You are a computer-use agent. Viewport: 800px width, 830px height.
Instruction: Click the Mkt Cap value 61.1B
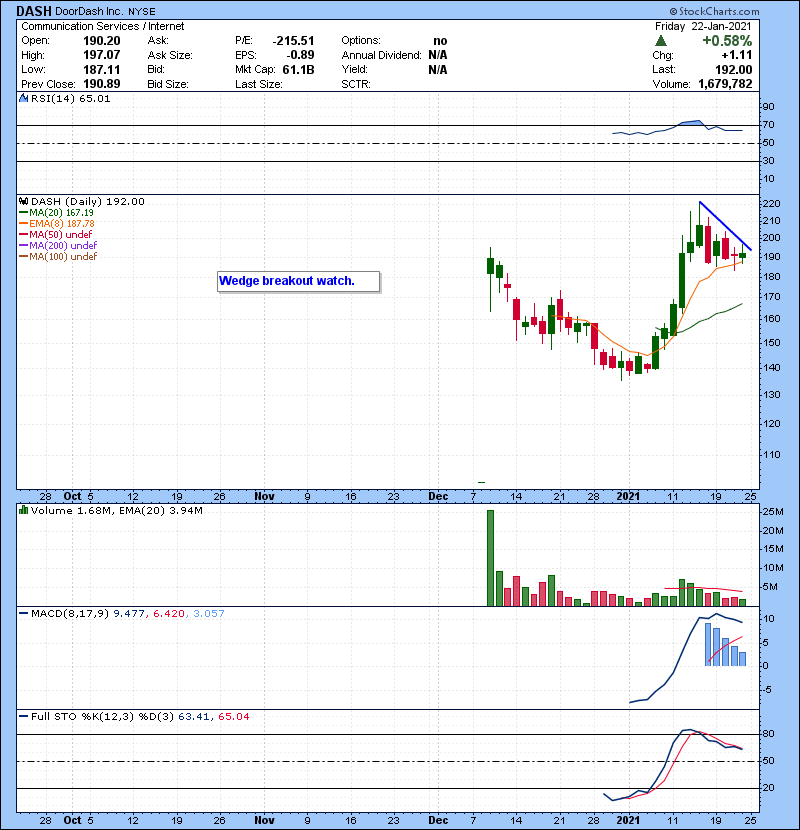tap(299, 69)
